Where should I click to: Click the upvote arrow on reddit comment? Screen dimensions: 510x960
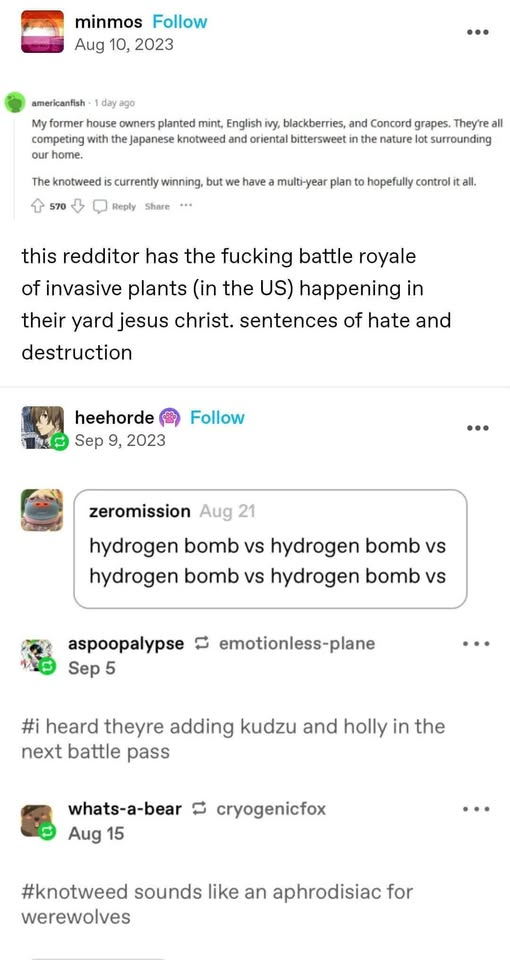tap(37, 206)
